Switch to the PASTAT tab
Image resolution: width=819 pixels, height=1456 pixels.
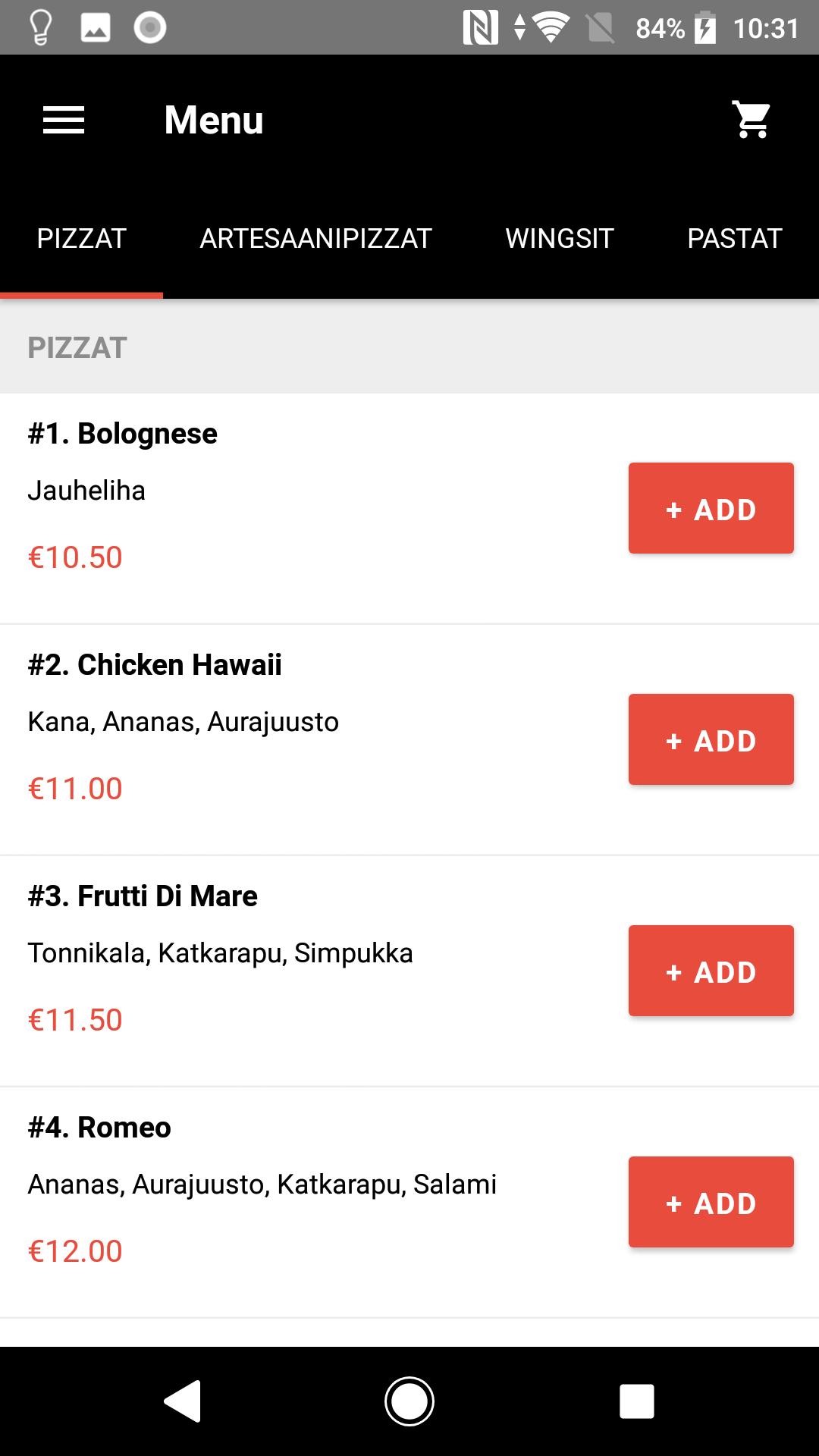734,238
